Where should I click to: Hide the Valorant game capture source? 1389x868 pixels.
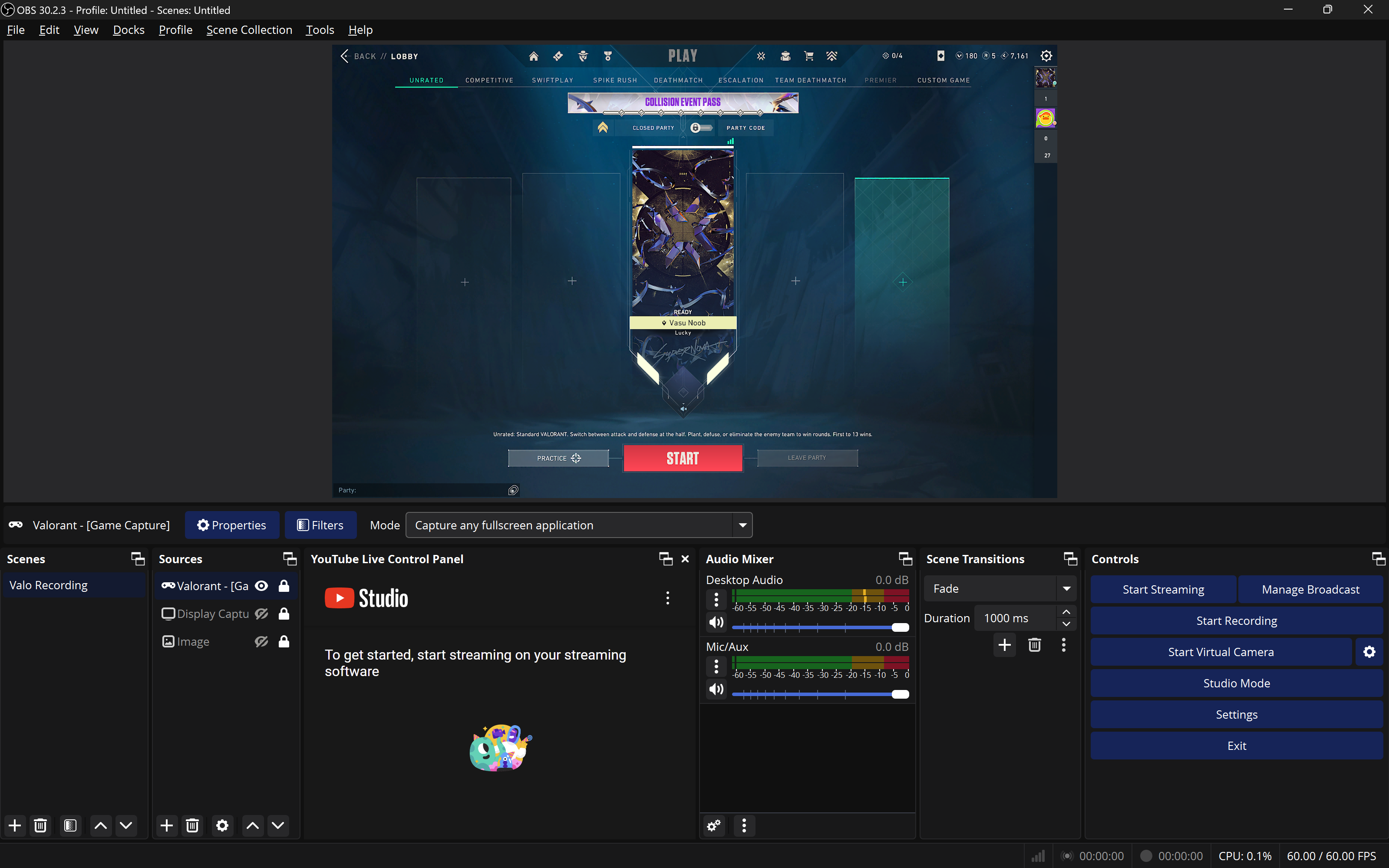point(261,586)
